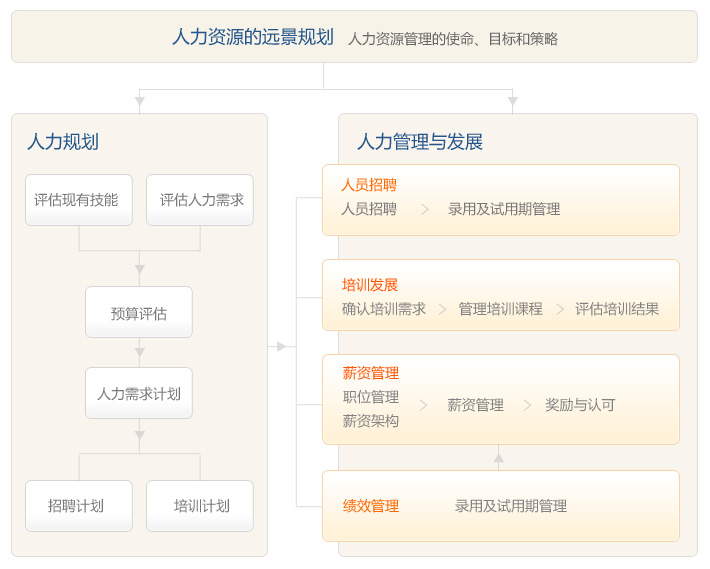Open 管理培训课程 step
Viewport: 710px width, 569px height.
500,309
